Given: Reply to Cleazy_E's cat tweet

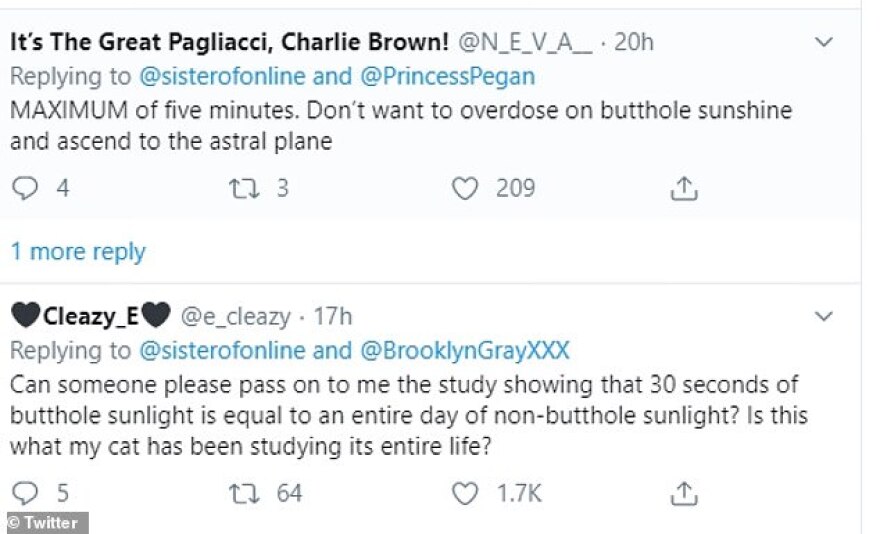Looking at the screenshot, I should pyautogui.click(x=27, y=493).
